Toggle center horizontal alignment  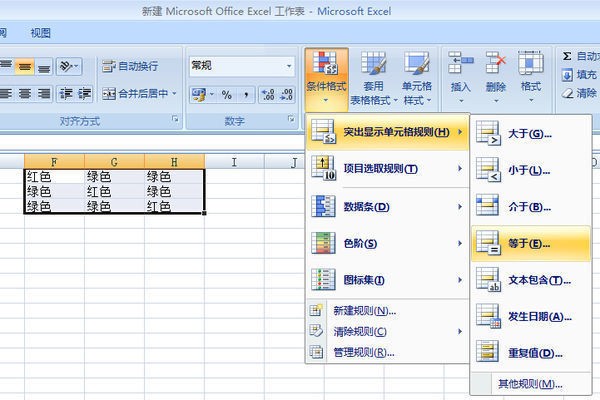pos(25,94)
